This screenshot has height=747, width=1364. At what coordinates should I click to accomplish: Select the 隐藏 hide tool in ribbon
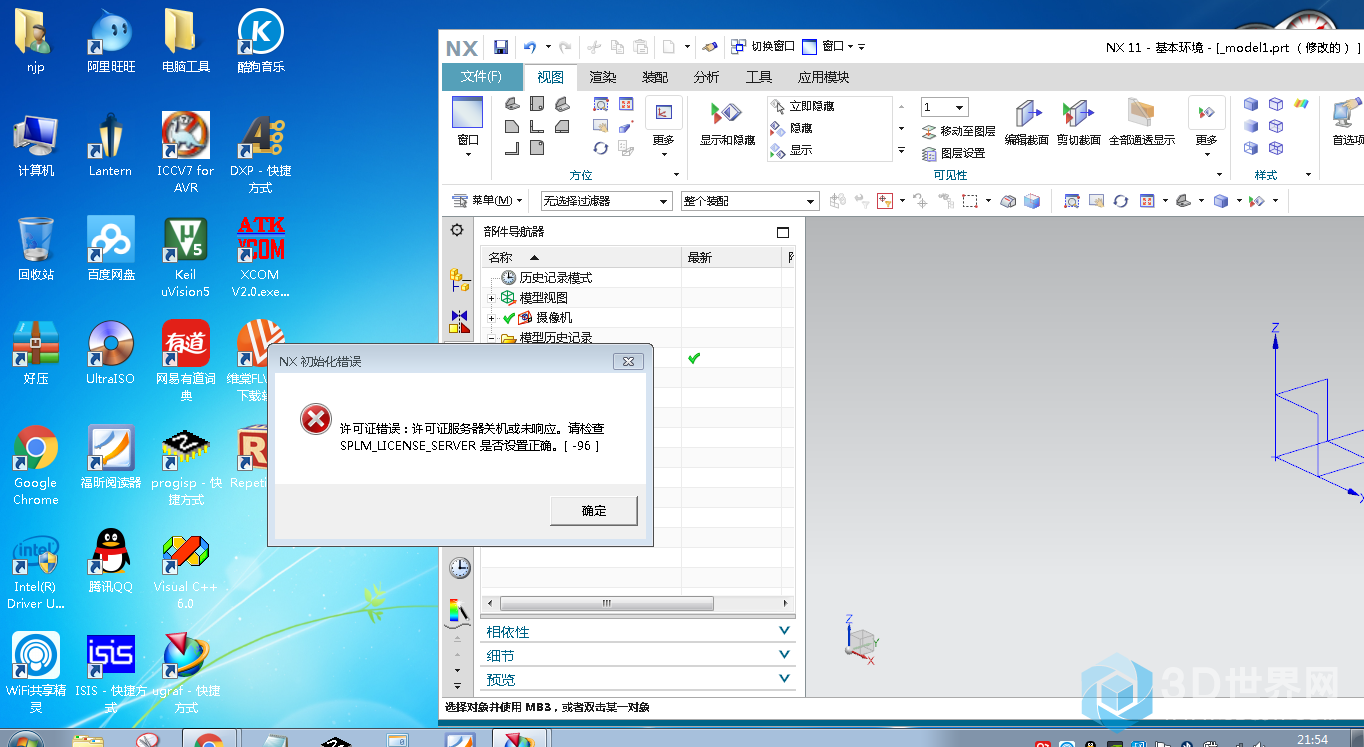pos(791,128)
